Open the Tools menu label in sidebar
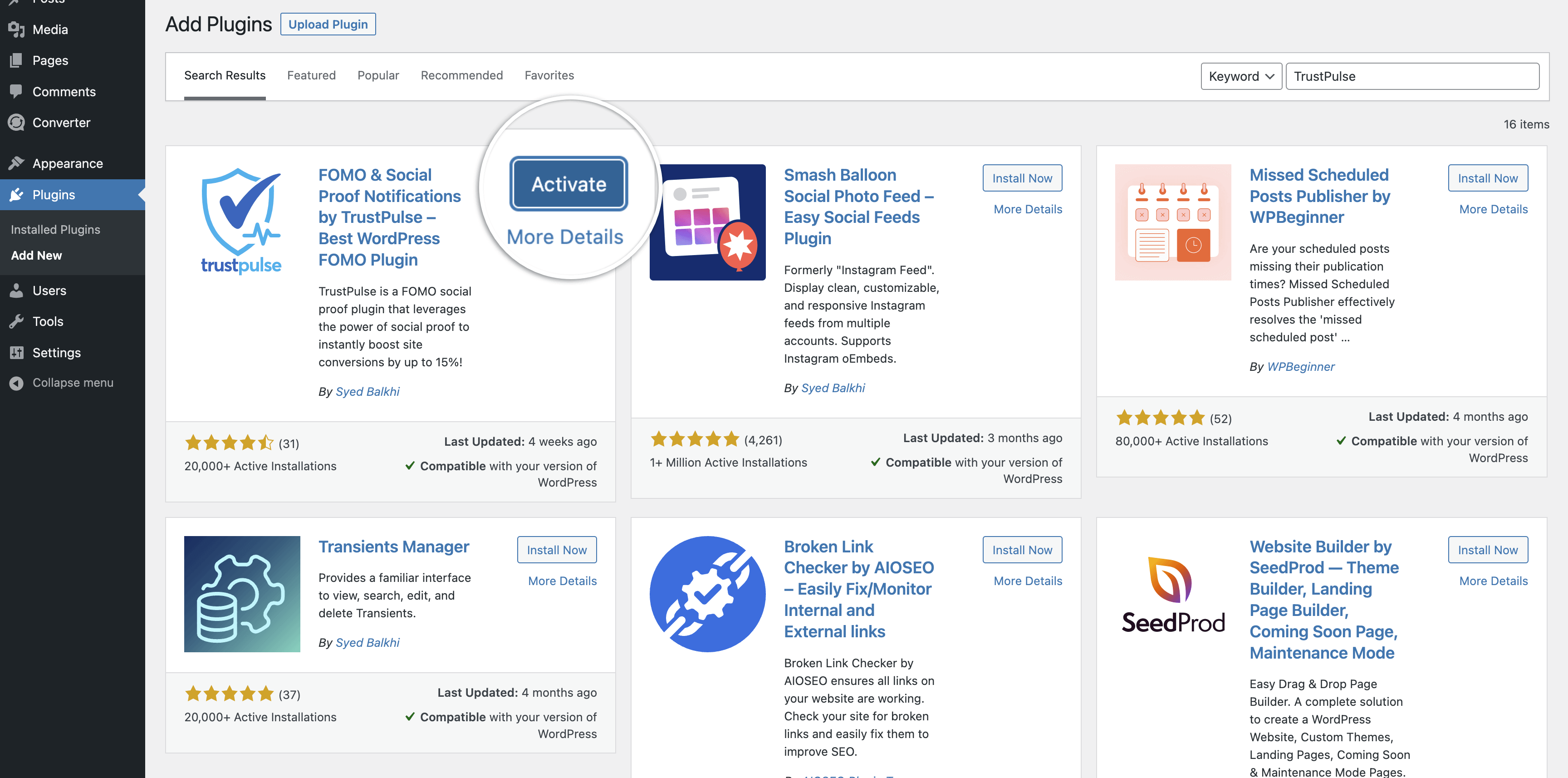1568x778 pixels. [x=48, y=321]
